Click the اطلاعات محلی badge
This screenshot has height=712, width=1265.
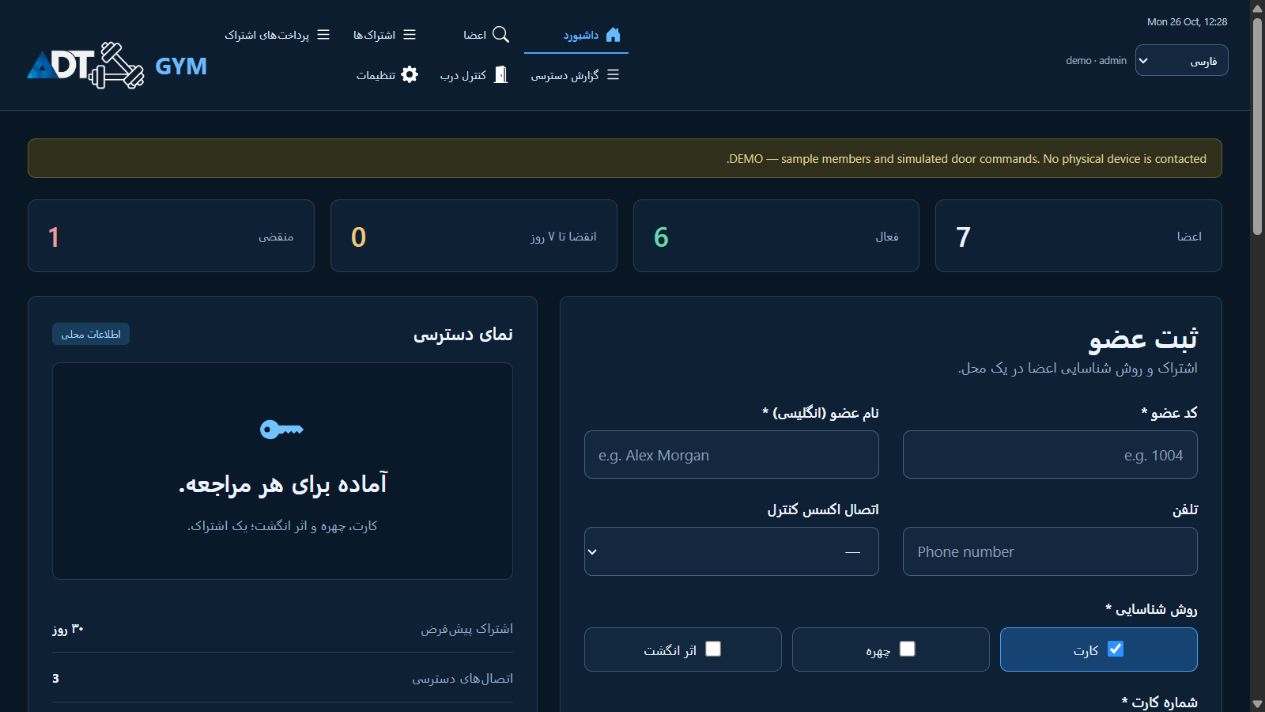tap(91, 334)
